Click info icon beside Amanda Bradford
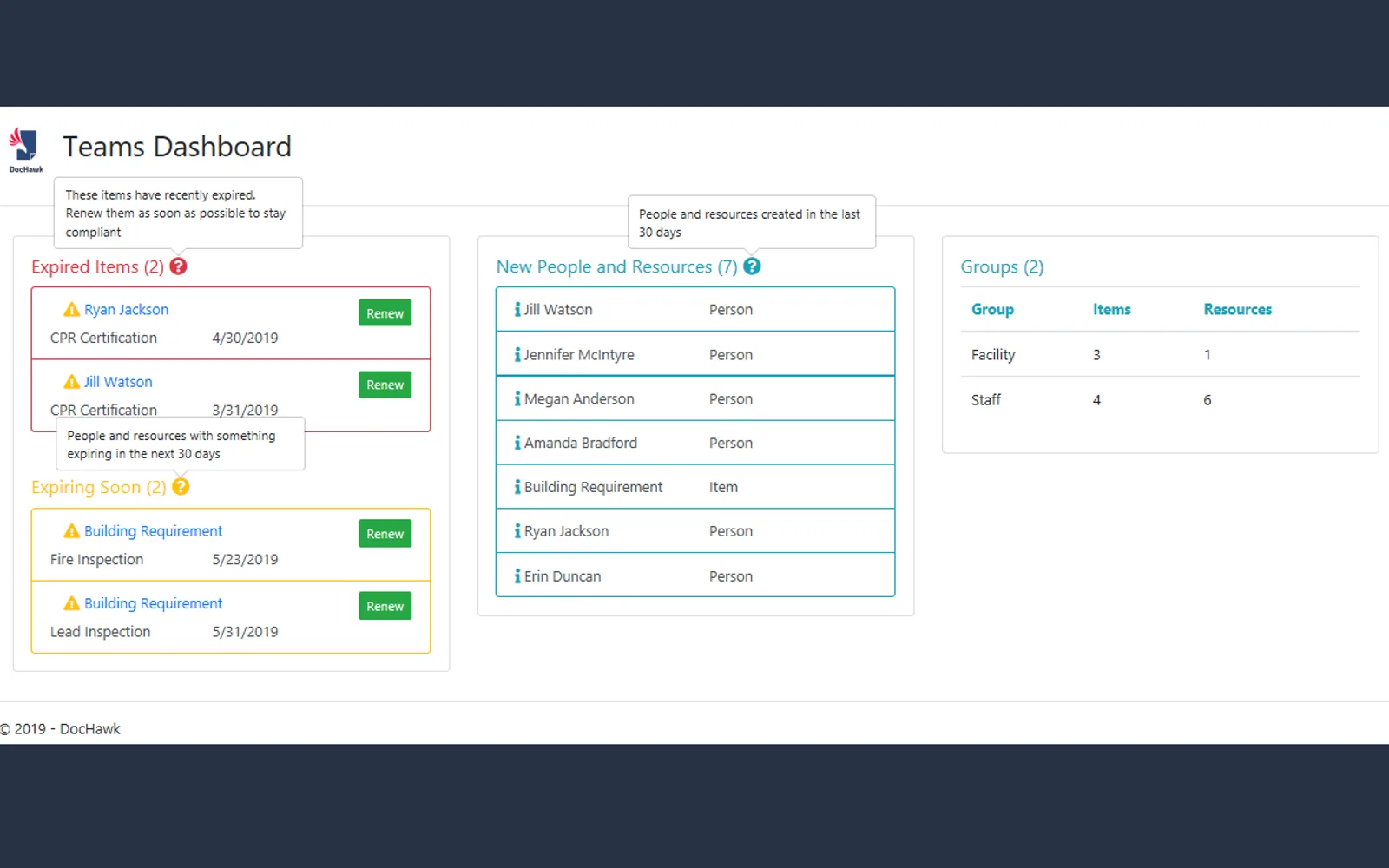Image resolution: width=1389 pixels, height=868 pixels. 517,443
